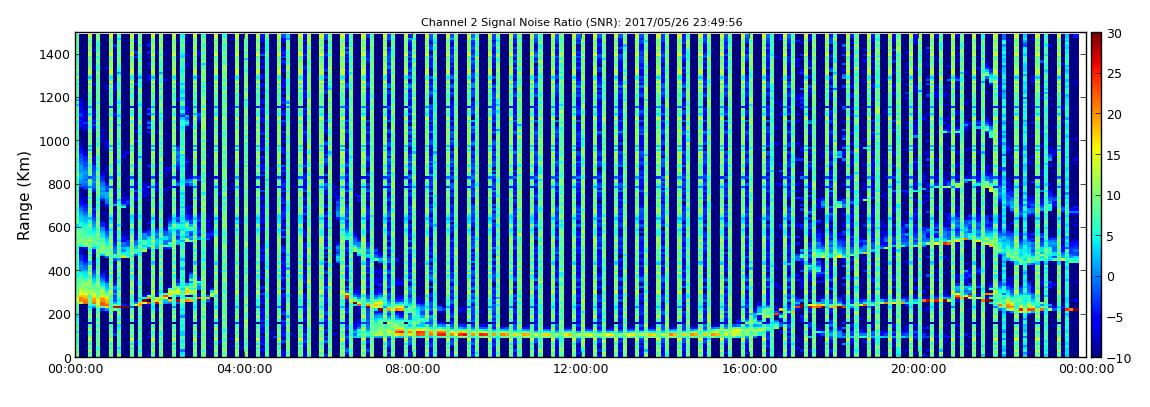Click the colorbar label 10
Image resolution: width=1150 pixels, height=407 pixels.
pyautogui.click(x=1116, y=196)
